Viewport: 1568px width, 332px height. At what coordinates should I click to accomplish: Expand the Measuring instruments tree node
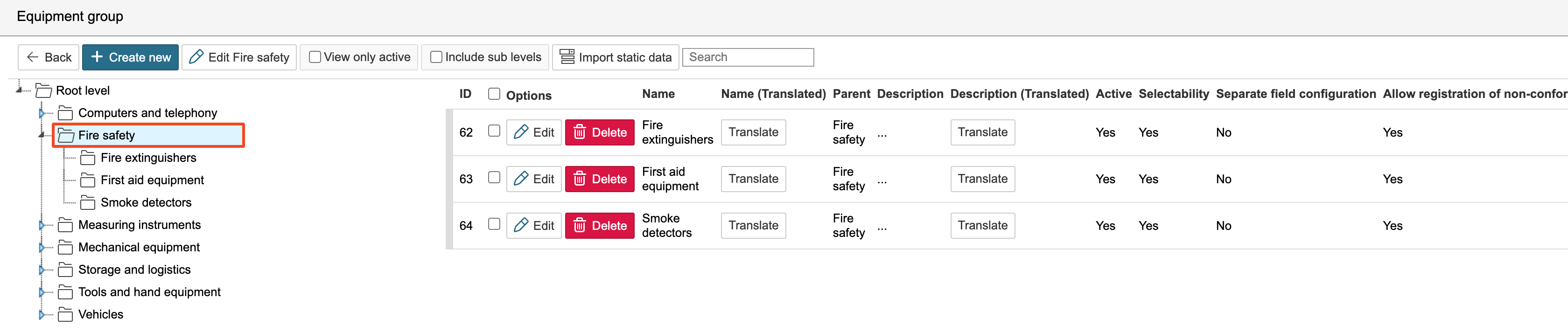coord(42,225)
